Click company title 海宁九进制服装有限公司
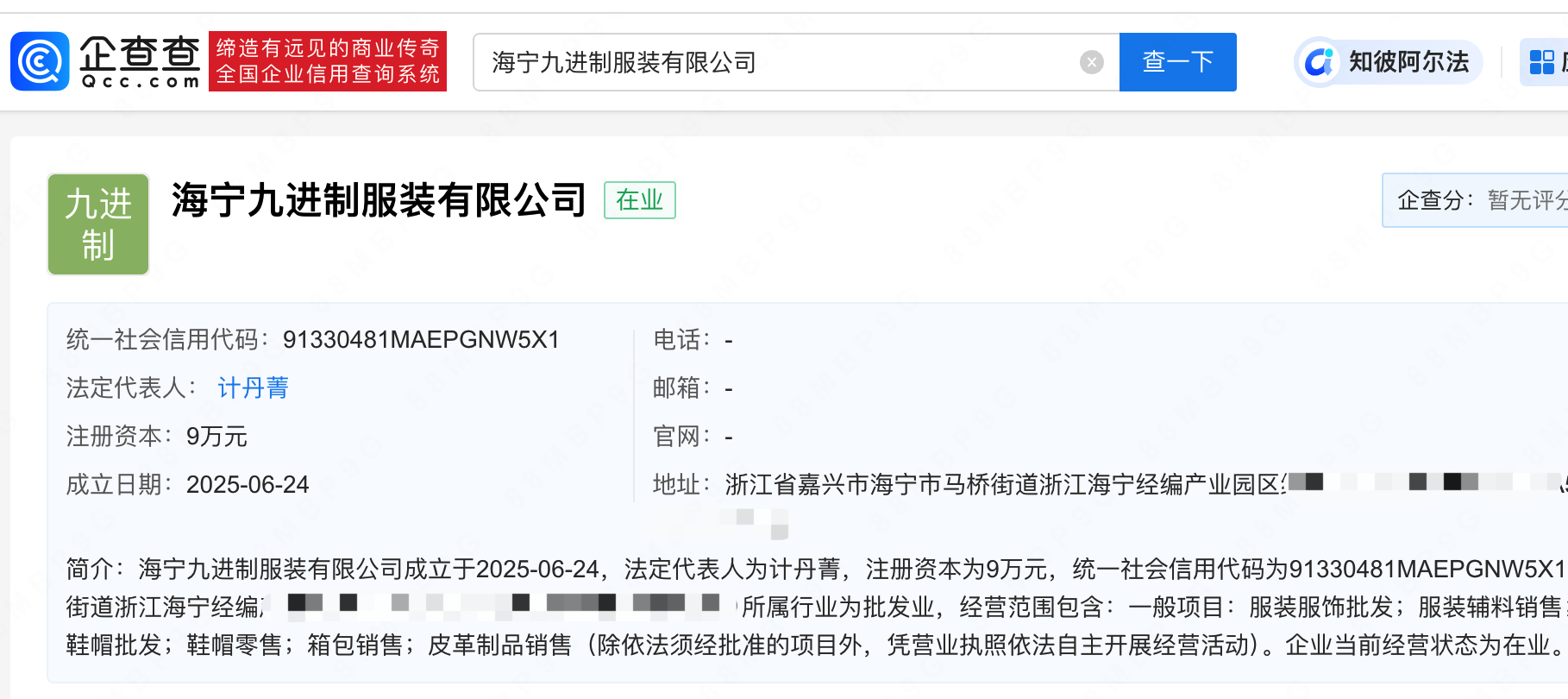 (x=379, y=200)
